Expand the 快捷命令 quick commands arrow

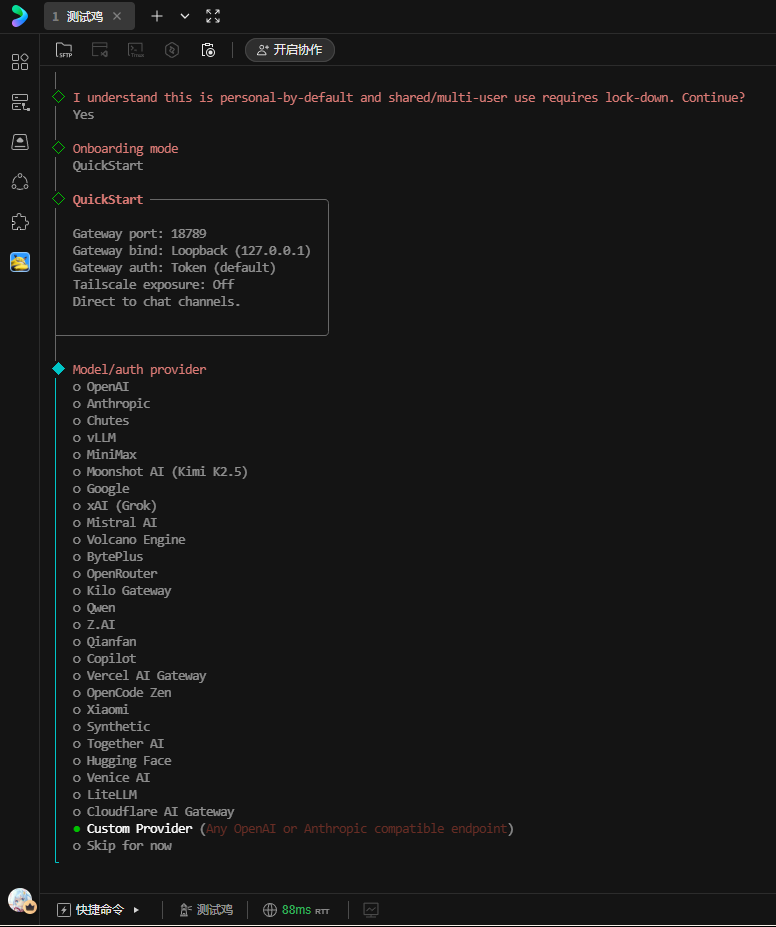point(136,910)
